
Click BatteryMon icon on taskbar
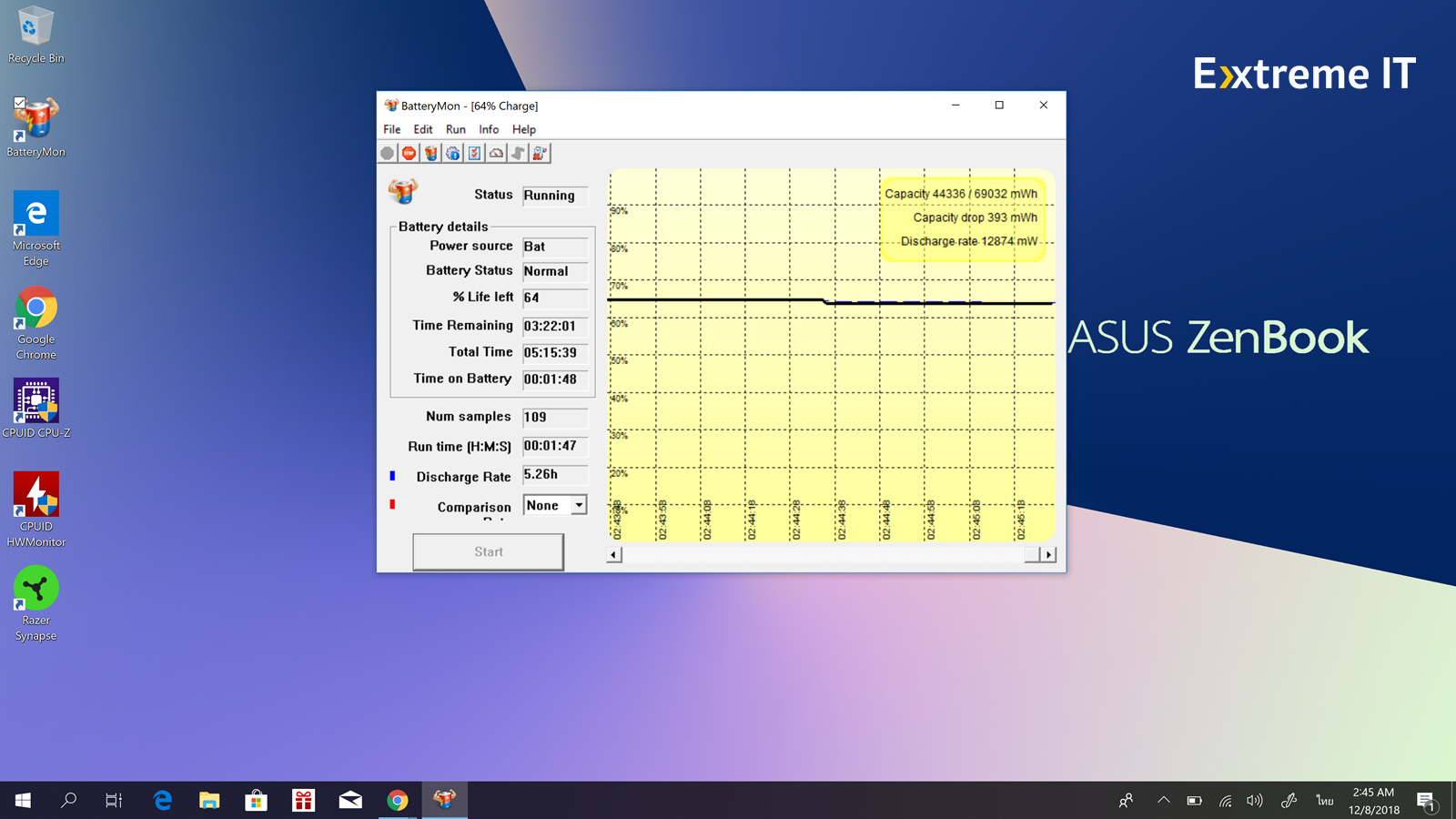[444, 800]
